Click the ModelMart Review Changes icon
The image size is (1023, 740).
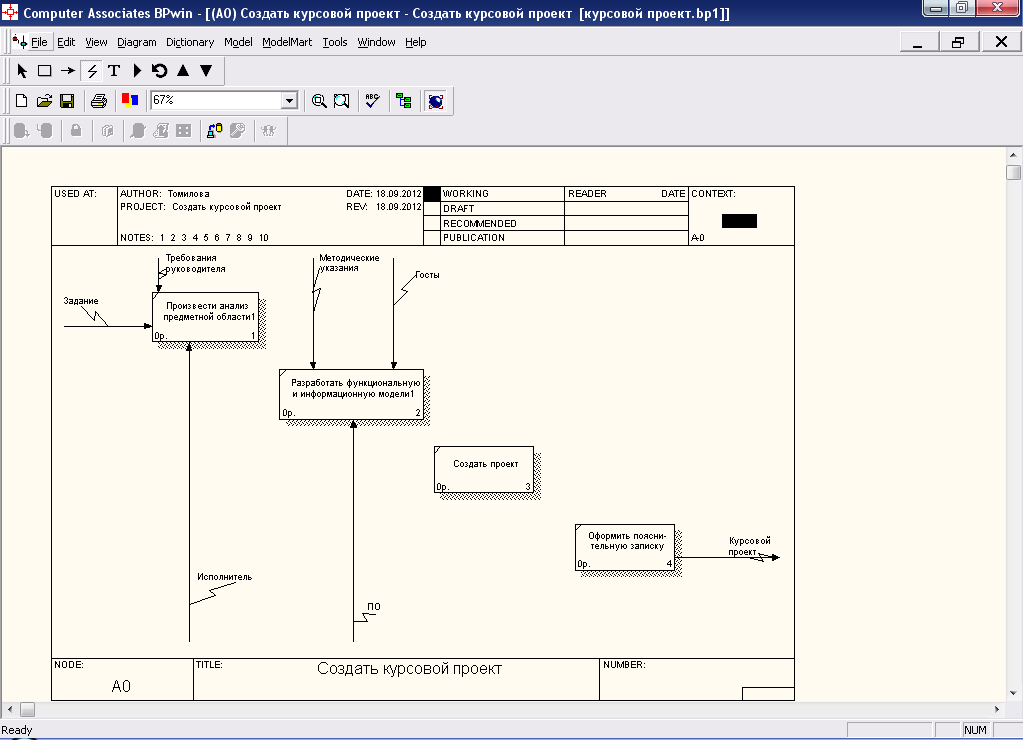(x=108, y=131)
